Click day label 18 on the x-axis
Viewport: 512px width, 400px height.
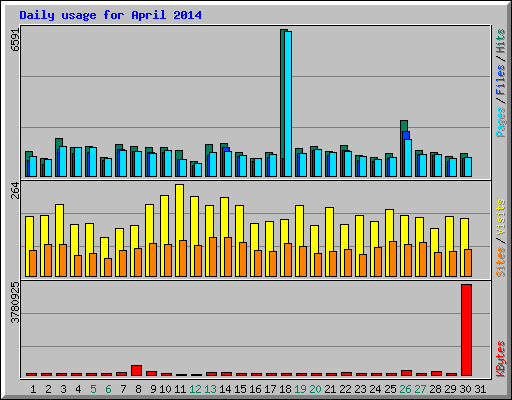[285, 389]
